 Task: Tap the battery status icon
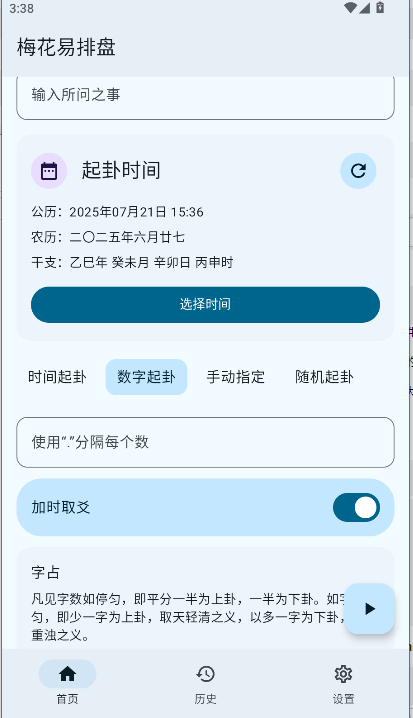380,8
